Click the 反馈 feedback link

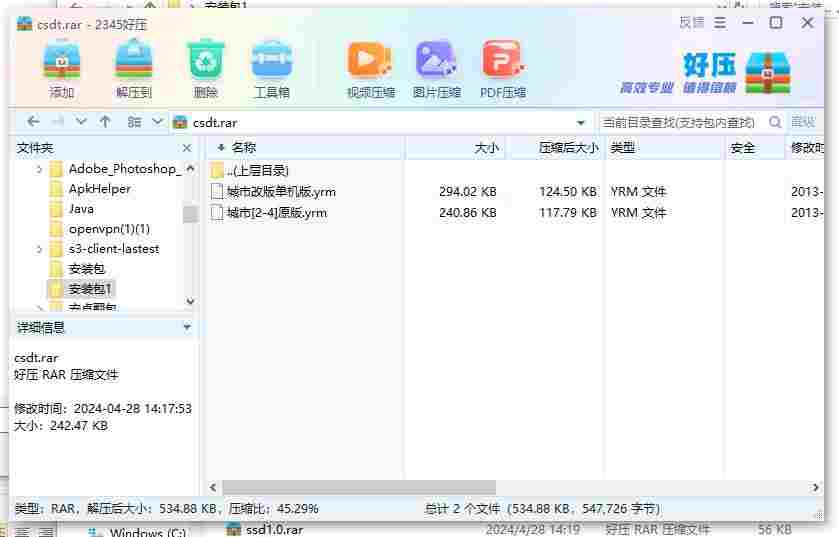(691, 23)
